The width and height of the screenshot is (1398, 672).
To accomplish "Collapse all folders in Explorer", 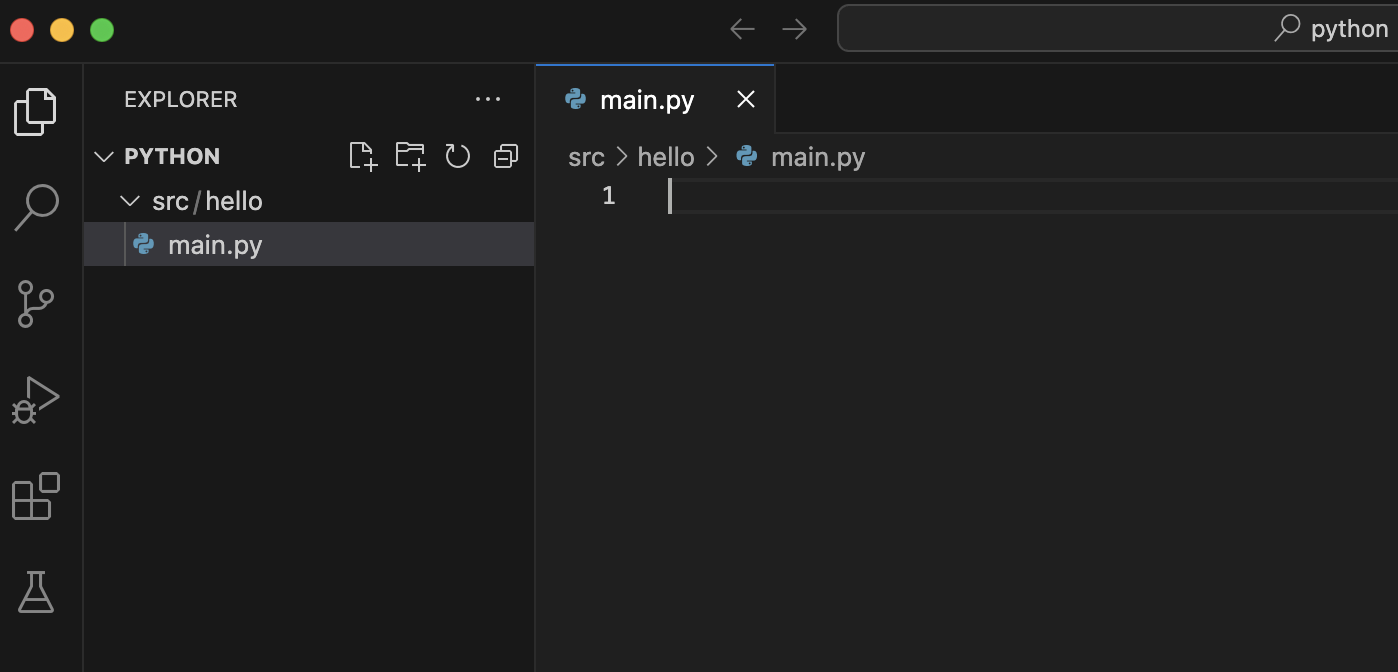I will 506,156.
